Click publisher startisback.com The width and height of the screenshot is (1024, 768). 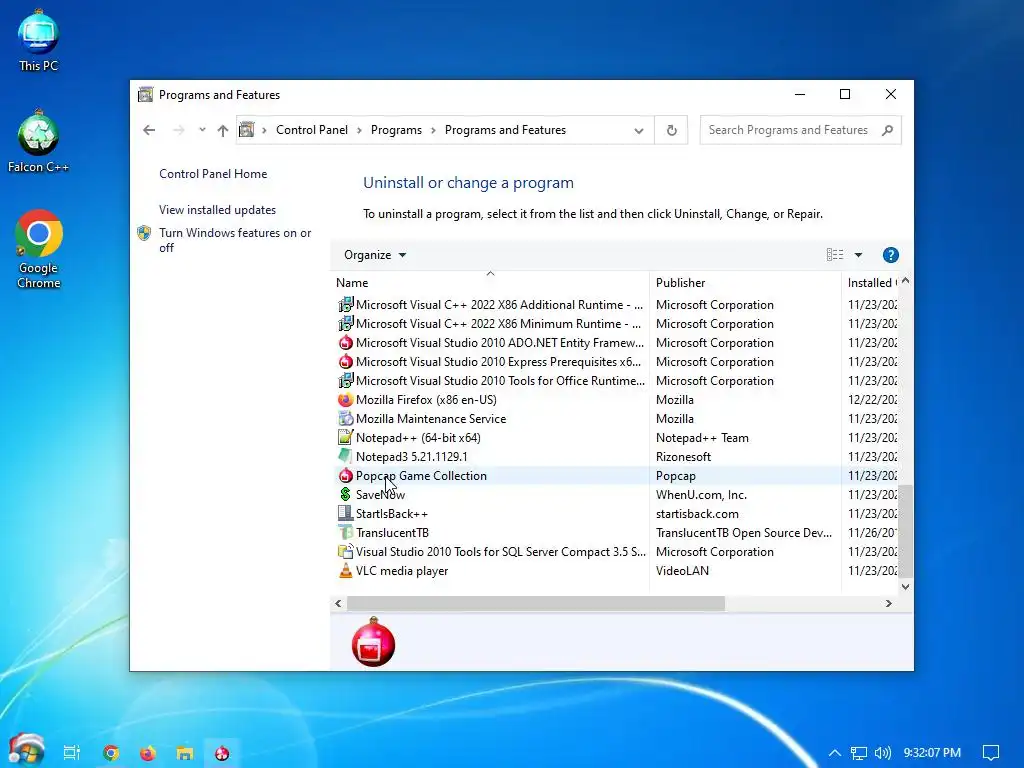(x=697, y=513)
